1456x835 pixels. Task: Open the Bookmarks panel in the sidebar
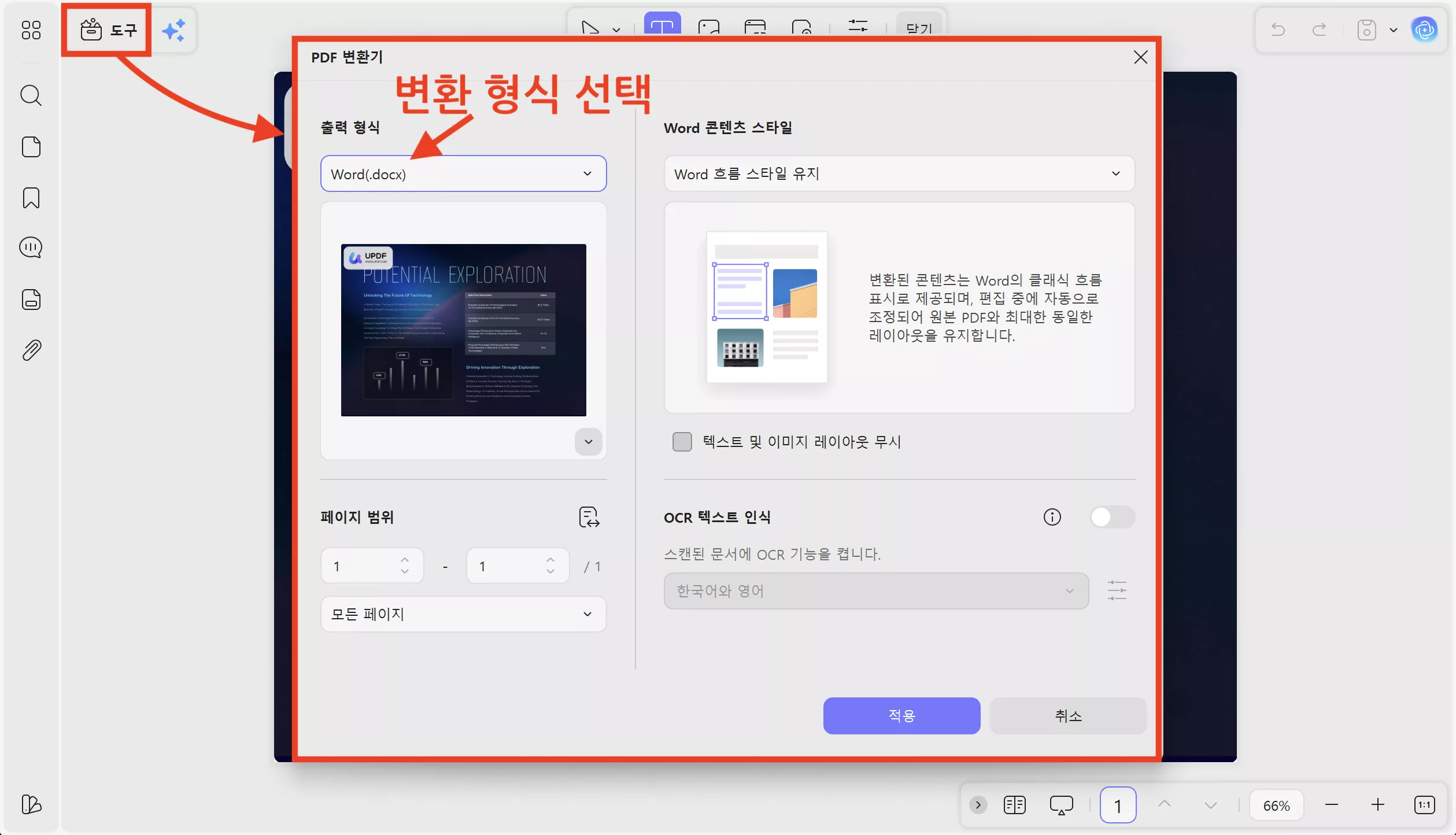click(31, 198)
